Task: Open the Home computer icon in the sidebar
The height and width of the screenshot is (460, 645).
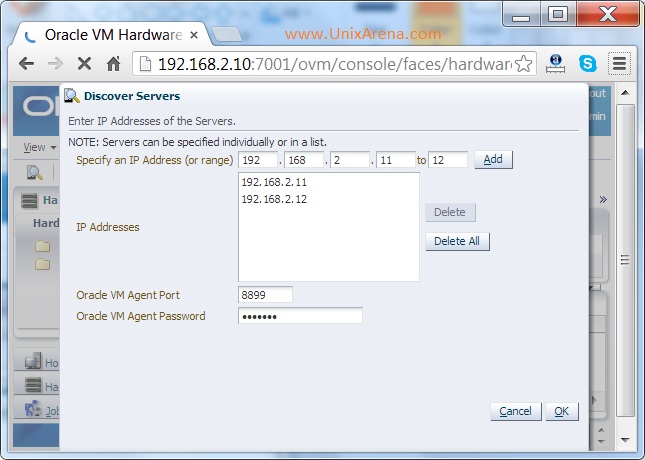Action: click(33, 361)
